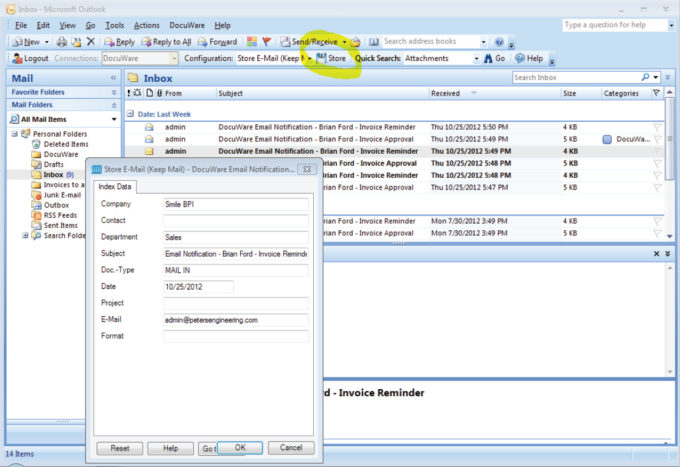The height and width of the screenshot is (467, 680).
Task: Select the Junk E-mail folder
Action: pos(64,195)
